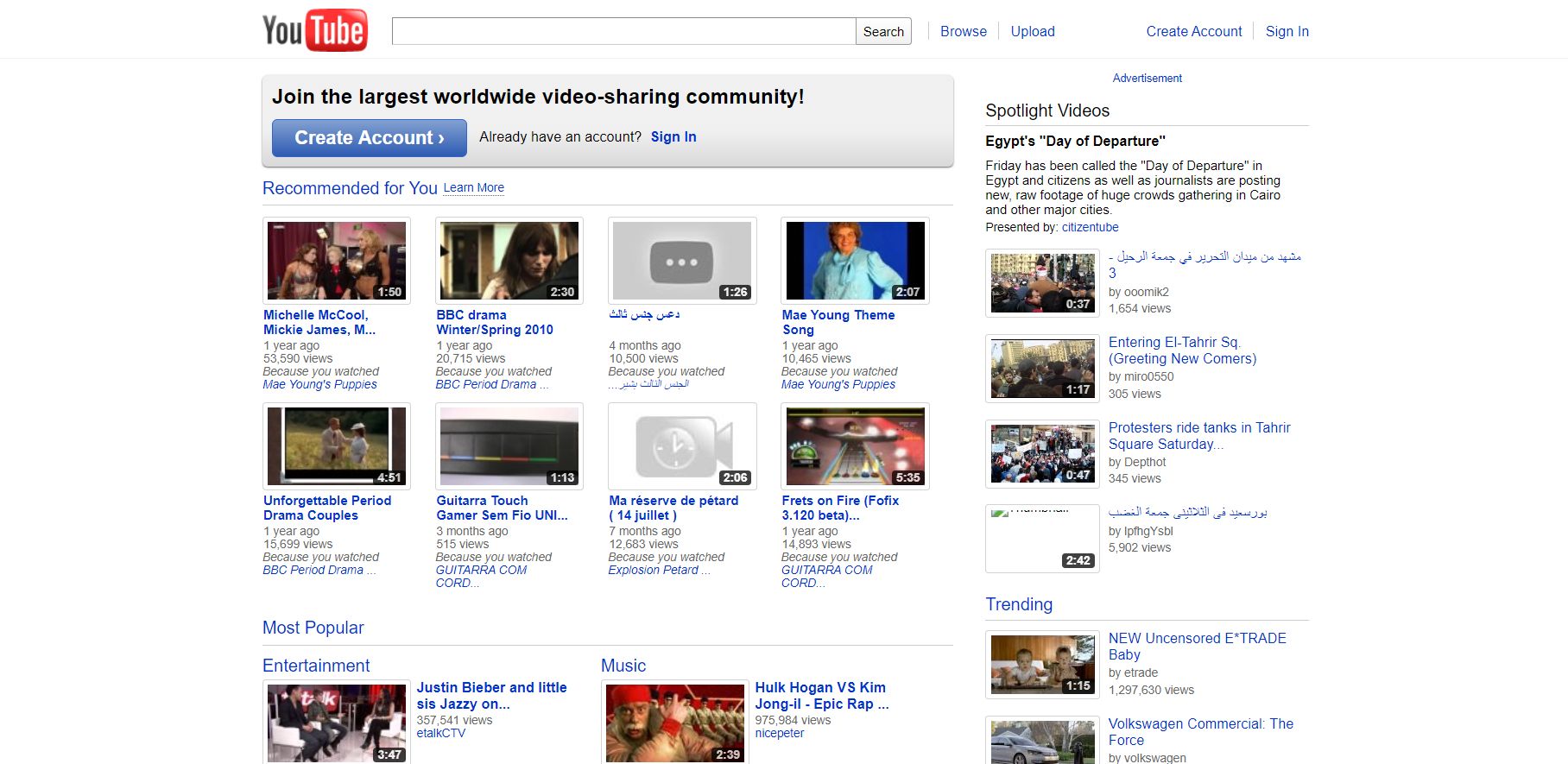Open the Frets on Fire video thumbnail

click(855, 446)
